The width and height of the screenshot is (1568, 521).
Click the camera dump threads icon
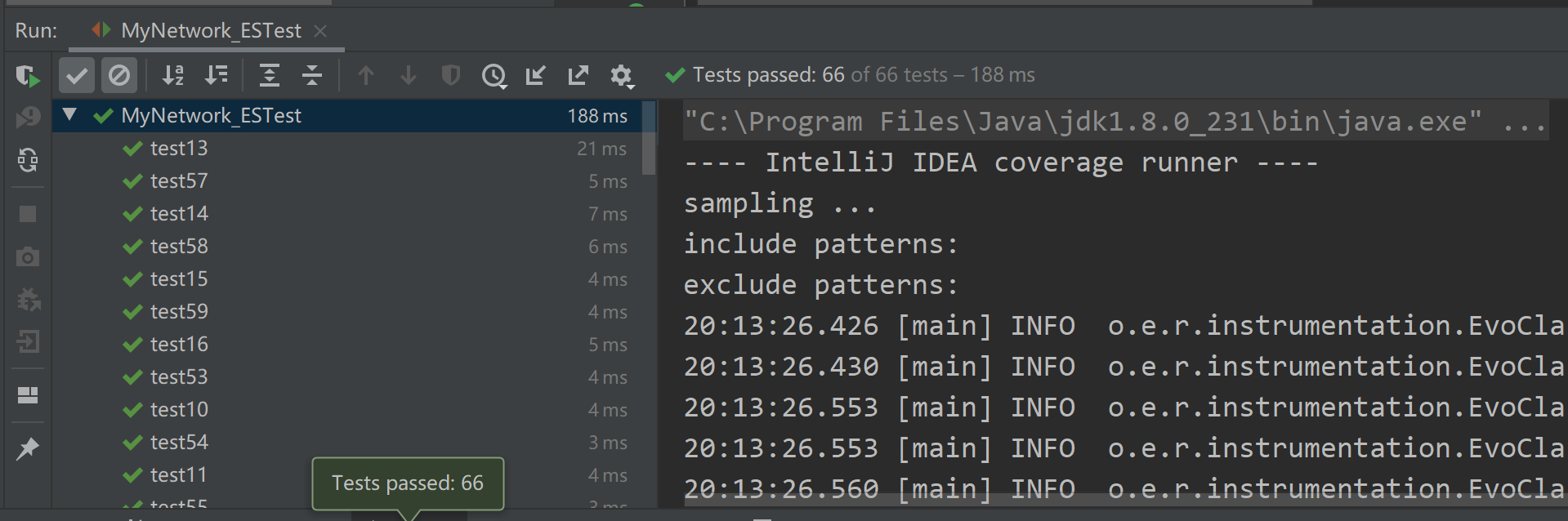28,257
